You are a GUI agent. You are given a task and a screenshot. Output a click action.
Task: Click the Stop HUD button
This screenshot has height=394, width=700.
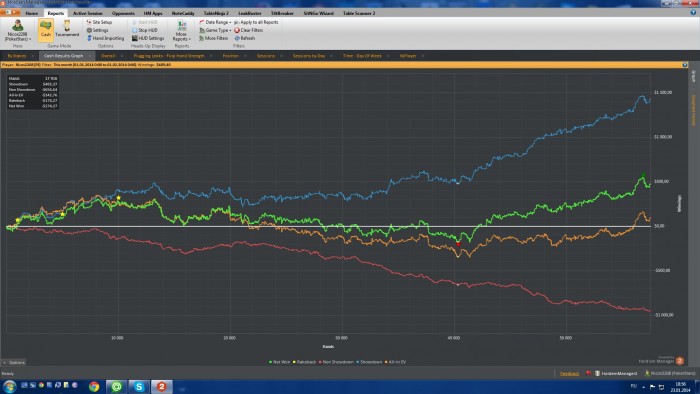[x=145, y=30]
